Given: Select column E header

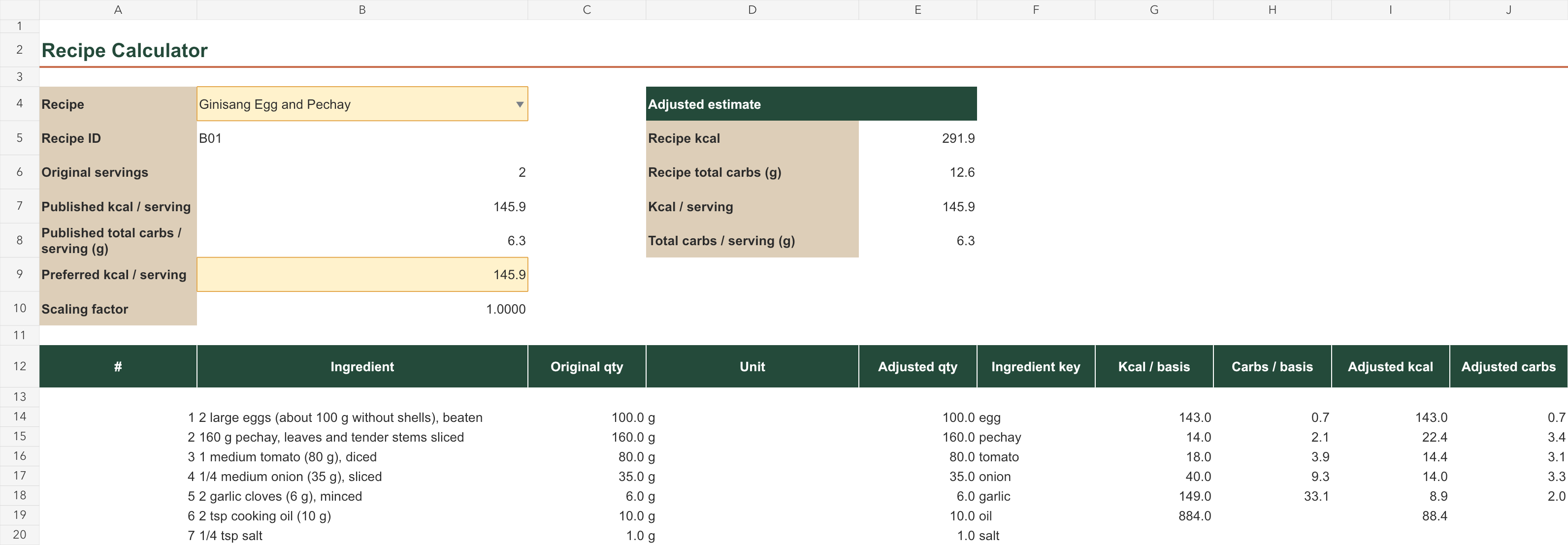Looking at the screenshot, I should point(918,10).
